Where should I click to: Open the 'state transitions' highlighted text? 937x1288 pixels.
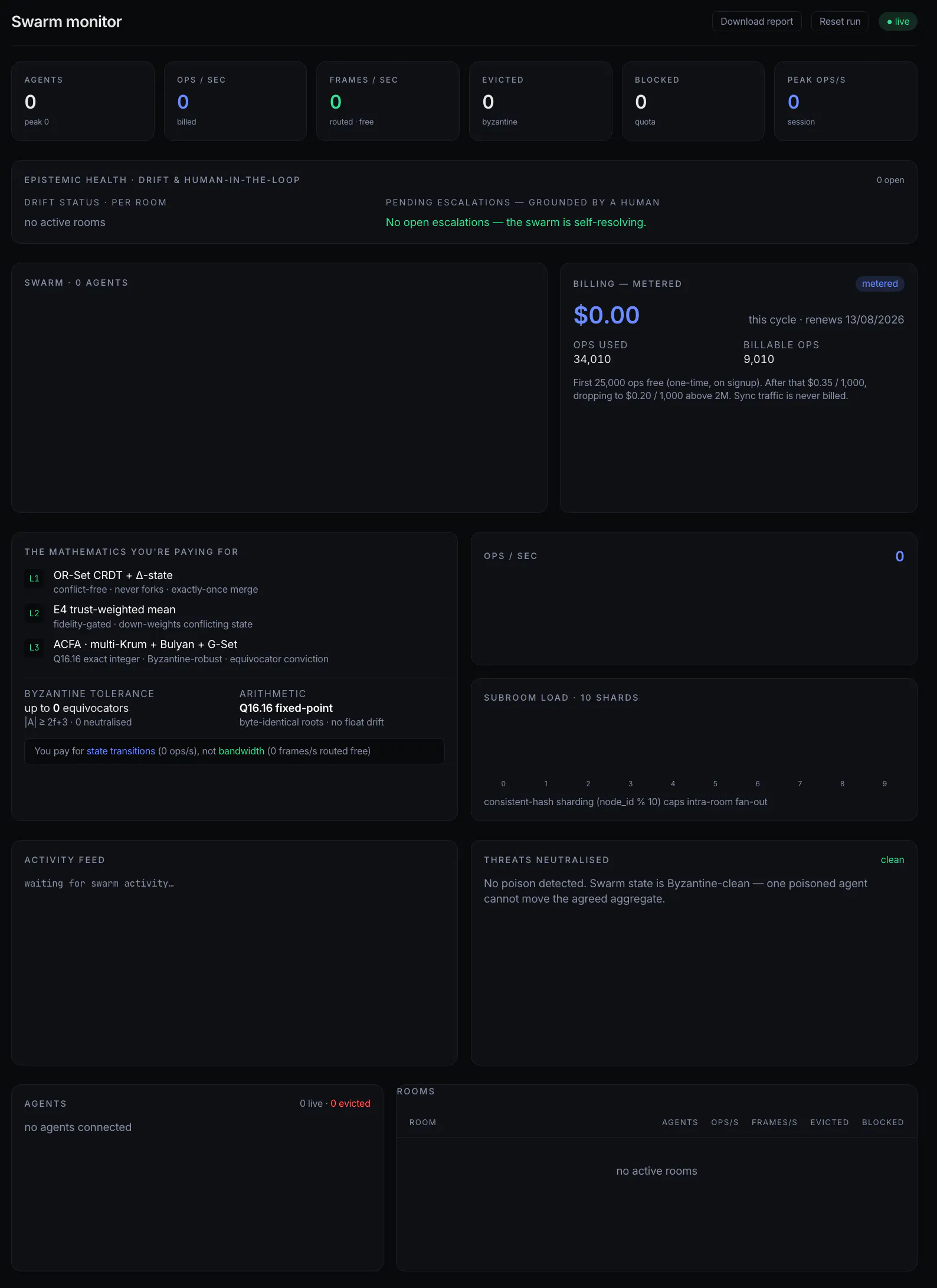click(121, 751)
